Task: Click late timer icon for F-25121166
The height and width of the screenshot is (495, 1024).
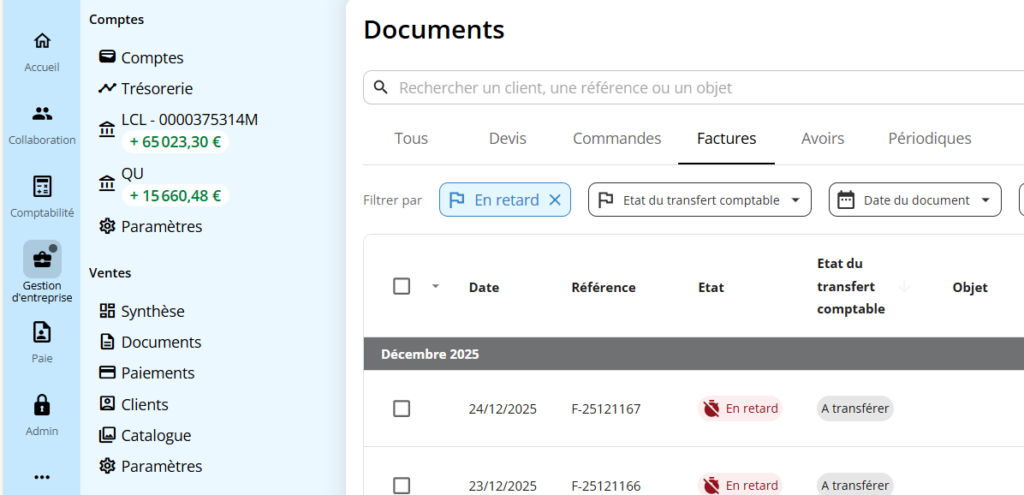Action: coord(711,486)
